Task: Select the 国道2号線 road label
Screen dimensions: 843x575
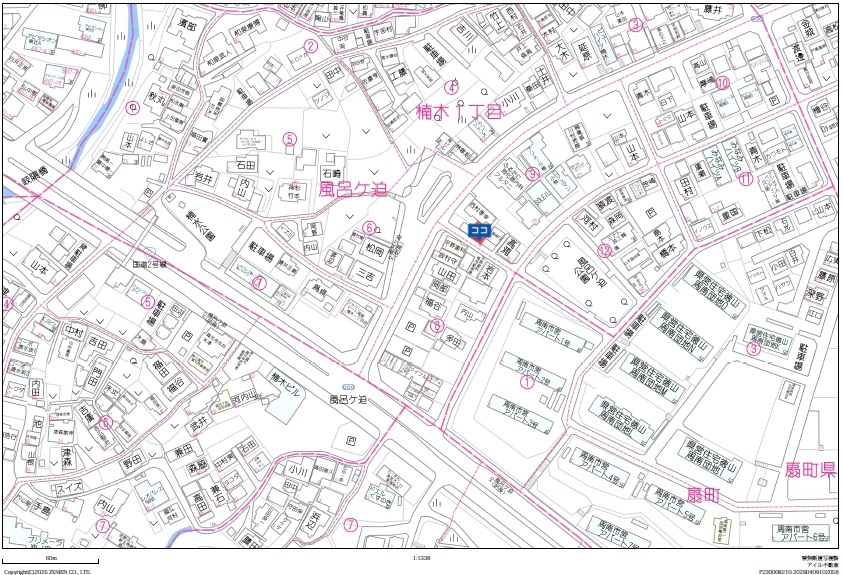Action: (x=149, y=263)
